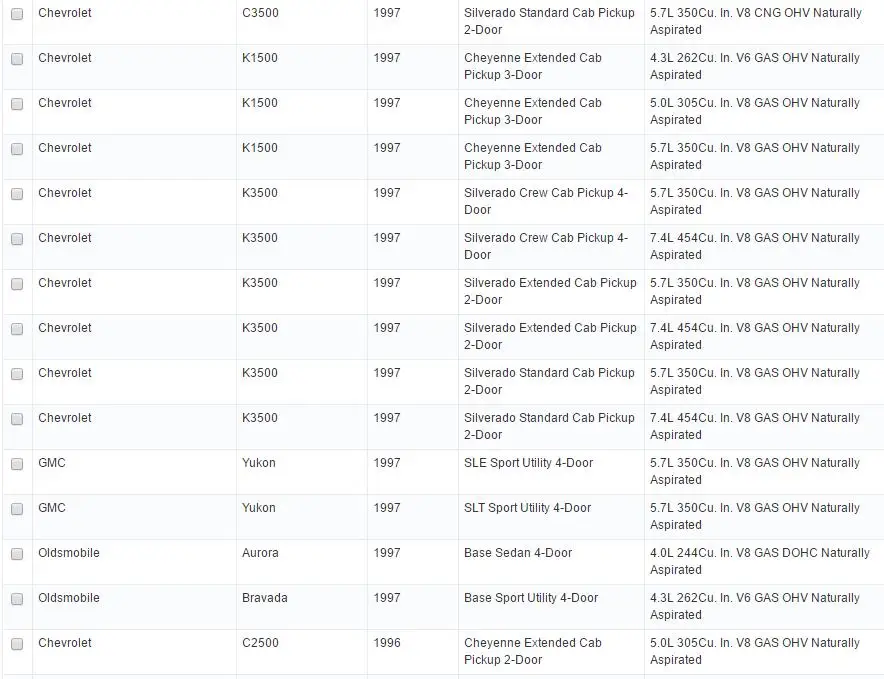Select Oldsmobile Bravada row checkbox

click(17, 599)
